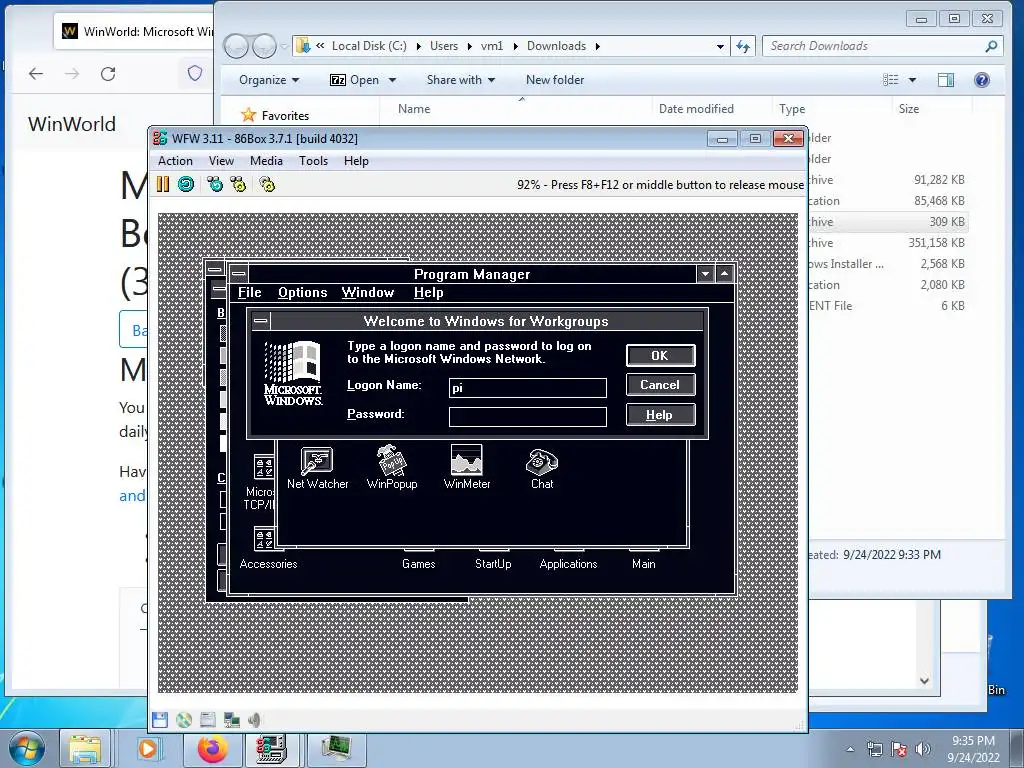
Task: Open the WinPopup program icon
Action: tap(392, 468)
